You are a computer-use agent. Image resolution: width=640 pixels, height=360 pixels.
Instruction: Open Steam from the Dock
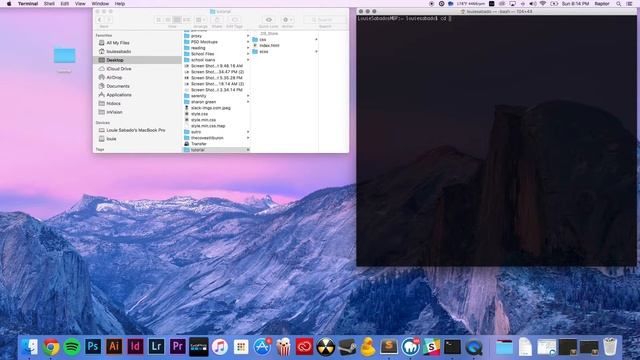coord(347,347)
